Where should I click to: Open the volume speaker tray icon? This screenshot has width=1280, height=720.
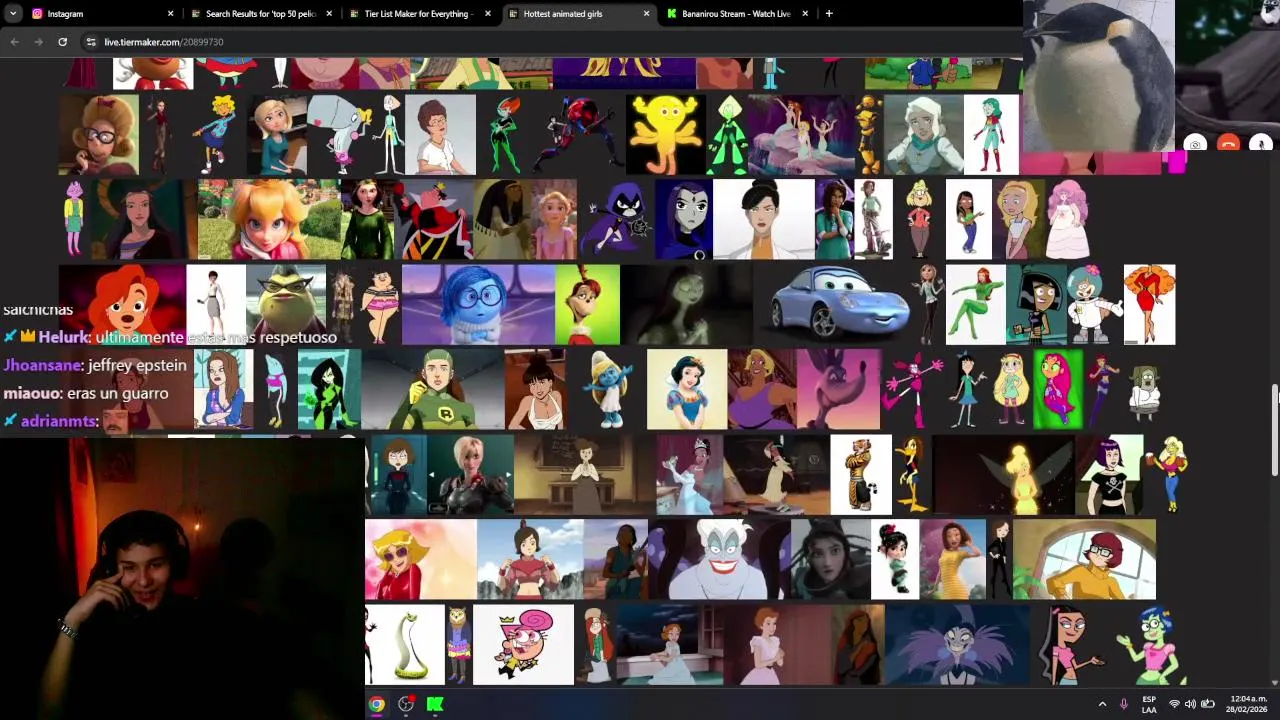point(1190,704)
